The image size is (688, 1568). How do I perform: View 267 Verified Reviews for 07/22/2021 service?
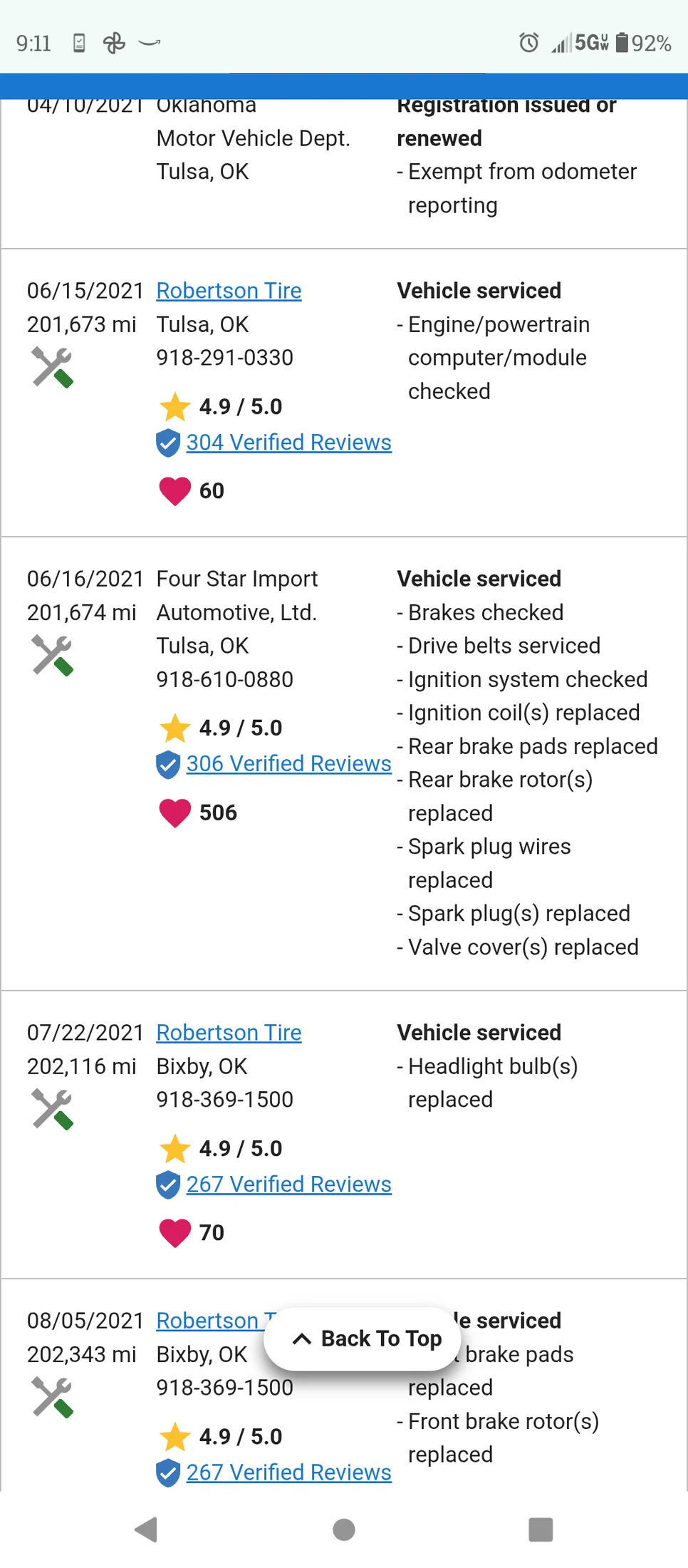[x=288, y=1185]
